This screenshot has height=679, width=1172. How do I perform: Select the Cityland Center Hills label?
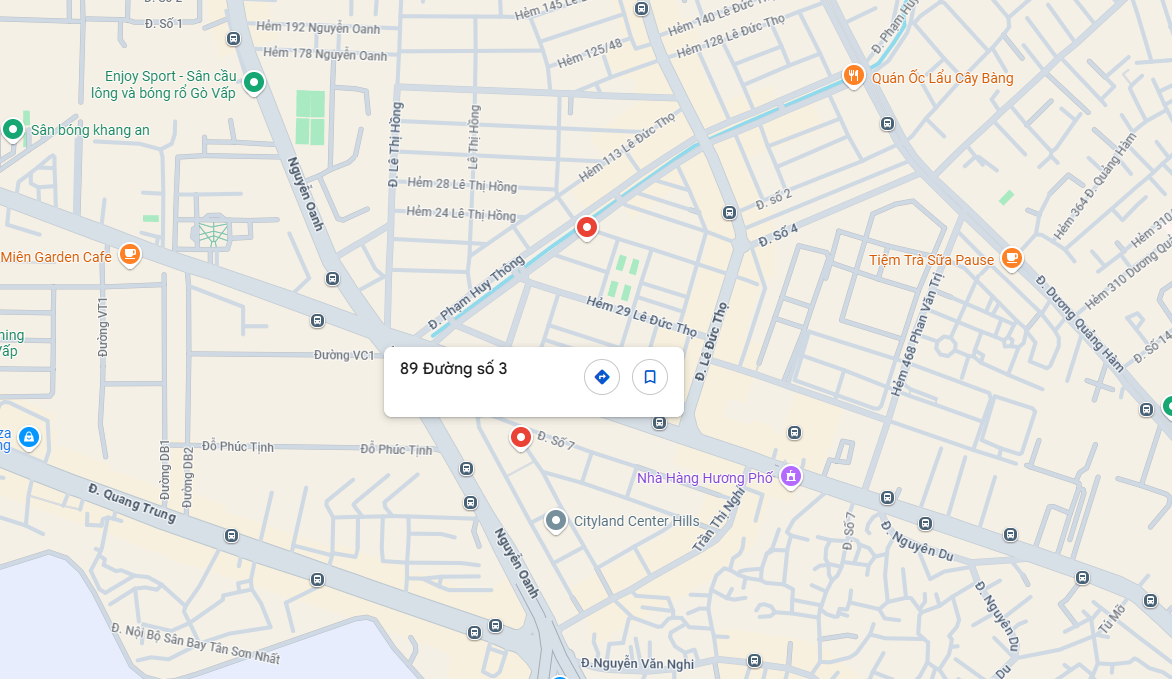(x=637, y=521)
